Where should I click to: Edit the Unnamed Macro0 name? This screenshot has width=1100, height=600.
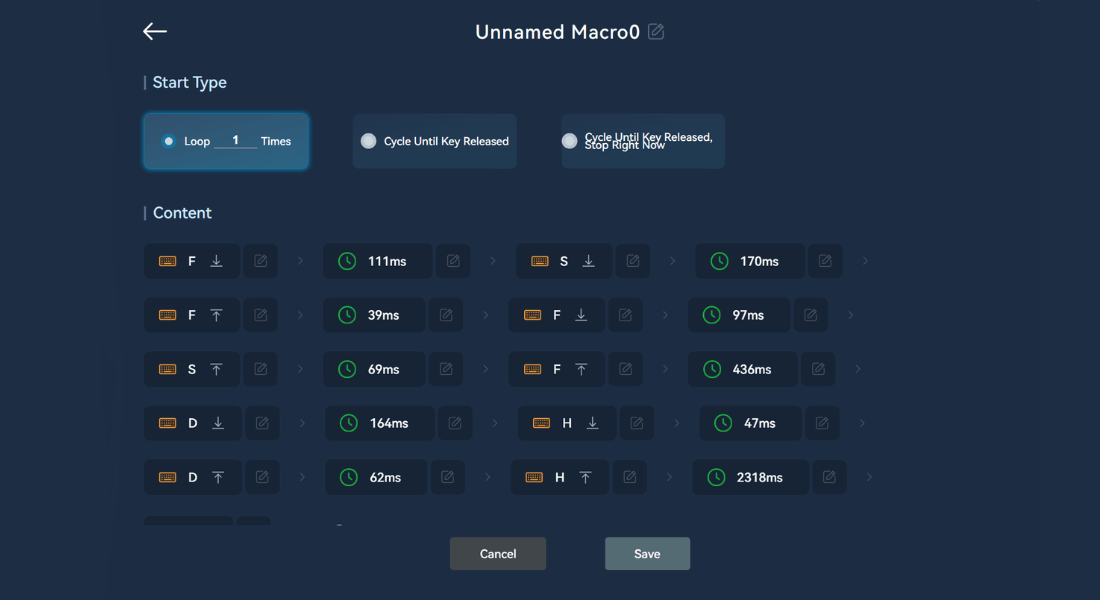coord(656,32)
